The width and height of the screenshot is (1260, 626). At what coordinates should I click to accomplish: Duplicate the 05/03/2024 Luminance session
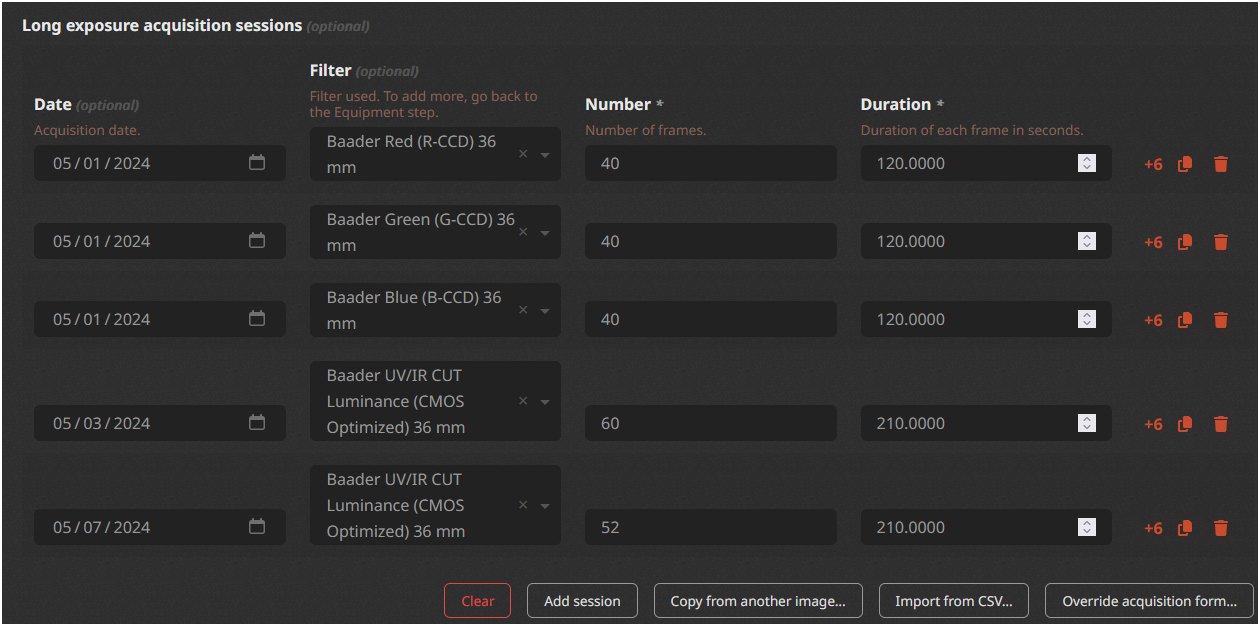(1185, 424)
